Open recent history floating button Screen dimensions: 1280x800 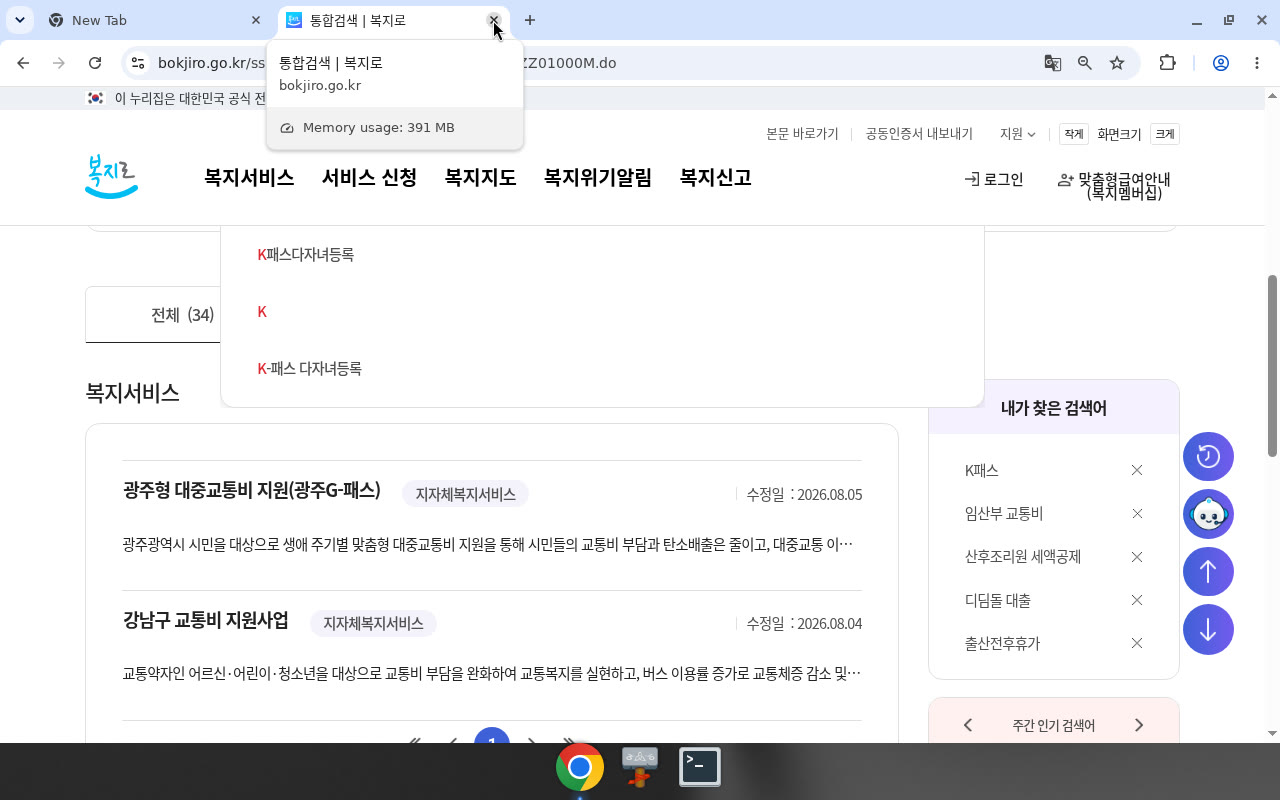click(x=1208, y=457)
